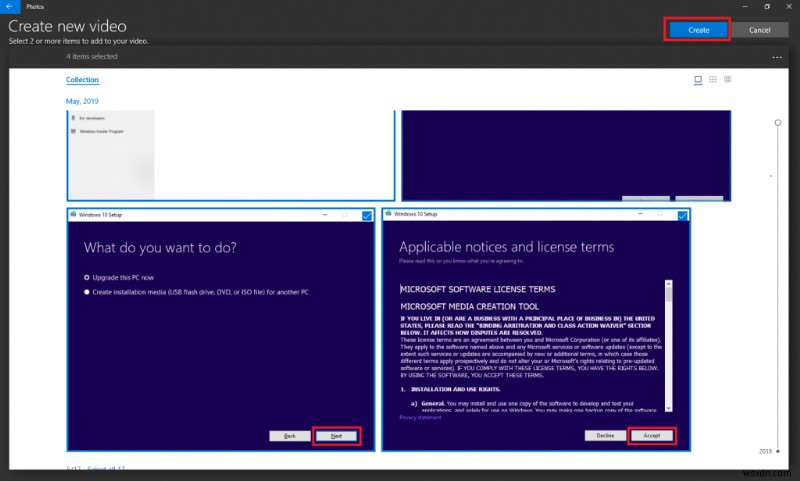The height and width of the screenshot is (481, 800).
Task: Click the Cancel button
Action: pos(759,30)
